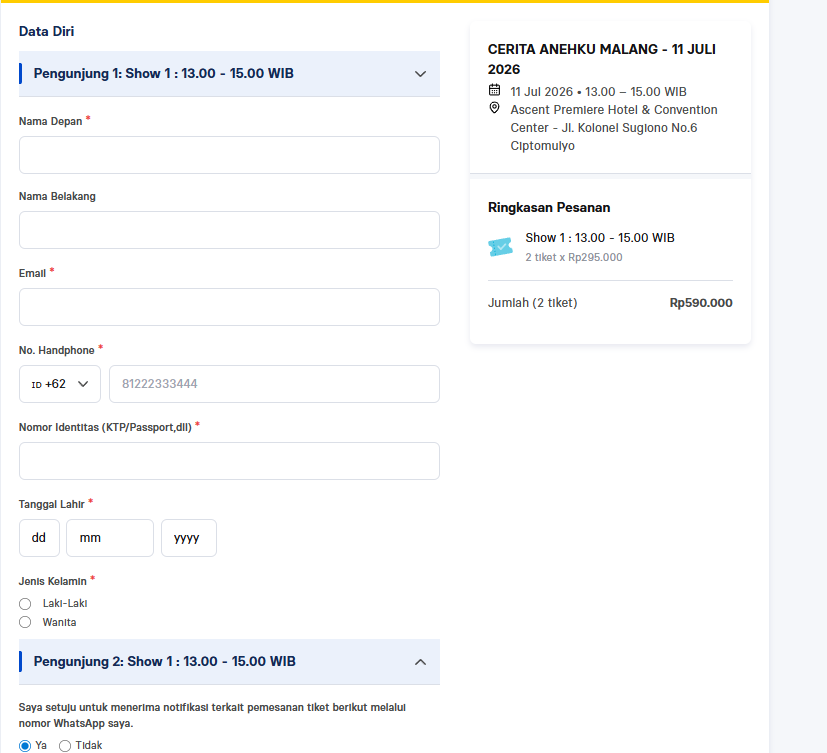Screen dimensions: 827x753
Task: Click the venue address Ascent Premiere Hotel
Action: click(x=614, y=128)
